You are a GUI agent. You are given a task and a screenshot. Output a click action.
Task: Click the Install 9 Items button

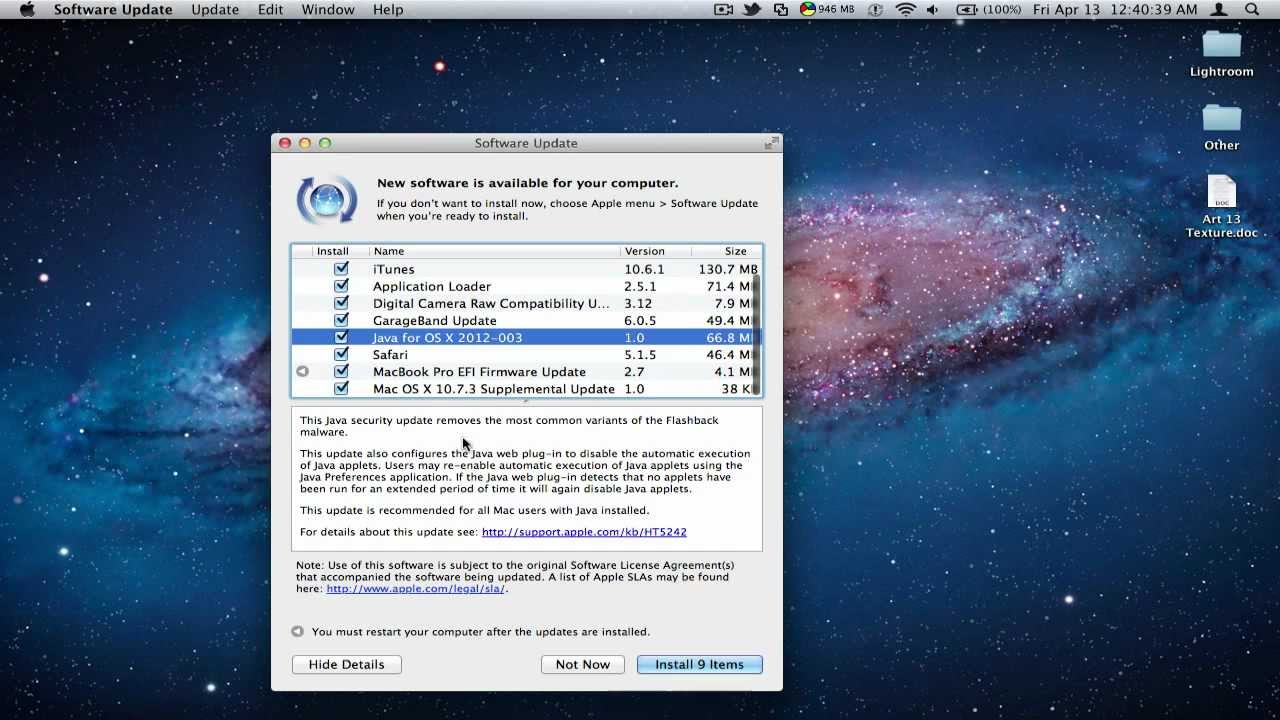[x=700, y=664]
